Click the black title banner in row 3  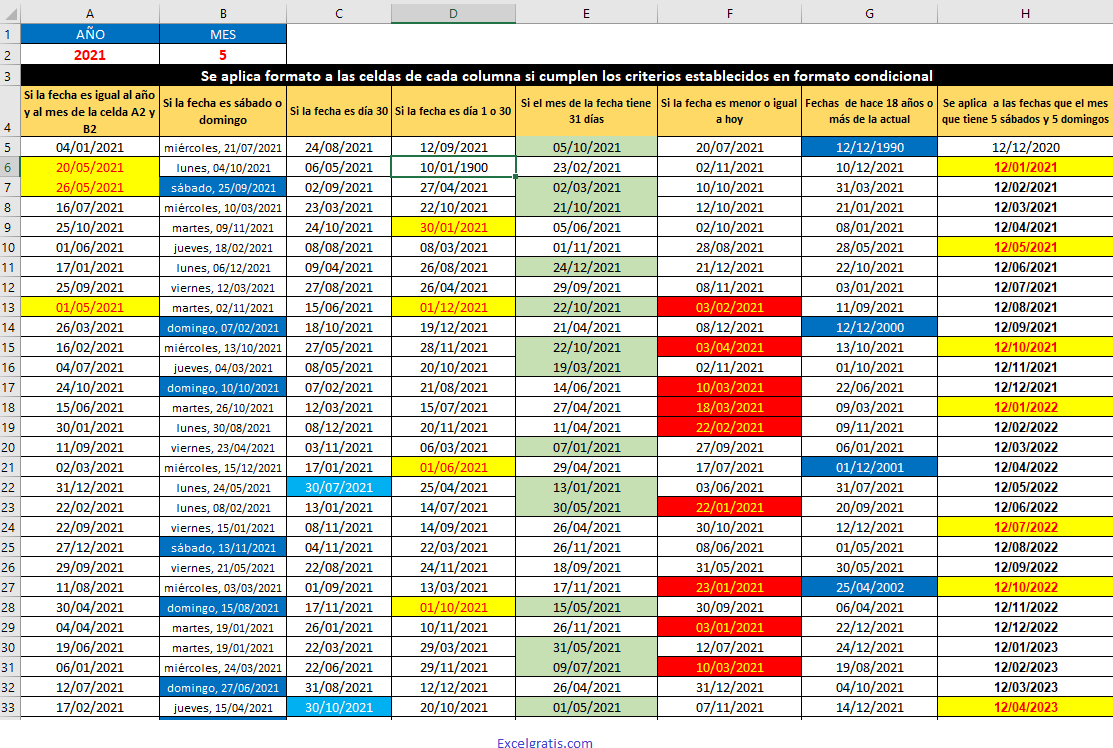pos(566,76)
